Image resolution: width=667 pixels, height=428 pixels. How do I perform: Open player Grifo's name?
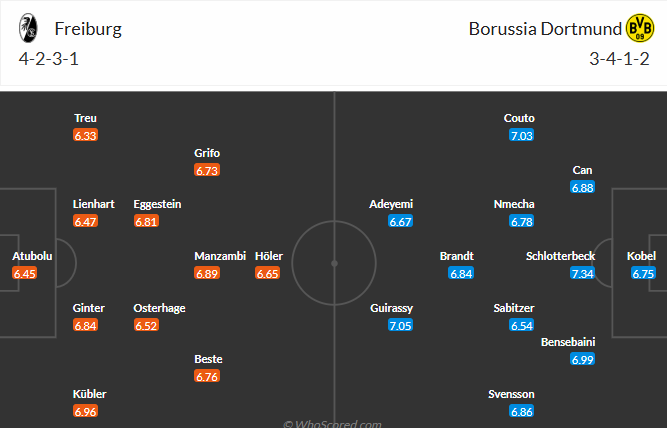click(x=207, y=153)
